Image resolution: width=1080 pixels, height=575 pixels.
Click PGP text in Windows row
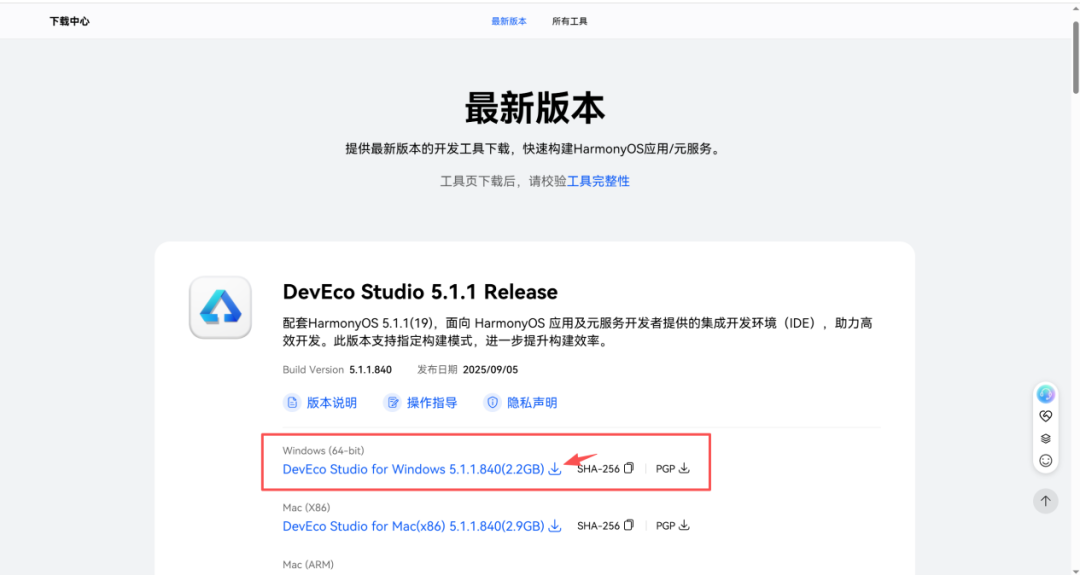click(x=665, y=469)
